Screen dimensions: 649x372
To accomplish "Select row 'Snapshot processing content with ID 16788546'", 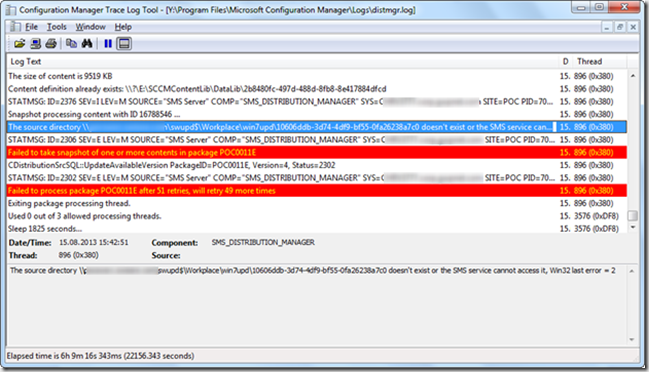I will coord(317,114).
